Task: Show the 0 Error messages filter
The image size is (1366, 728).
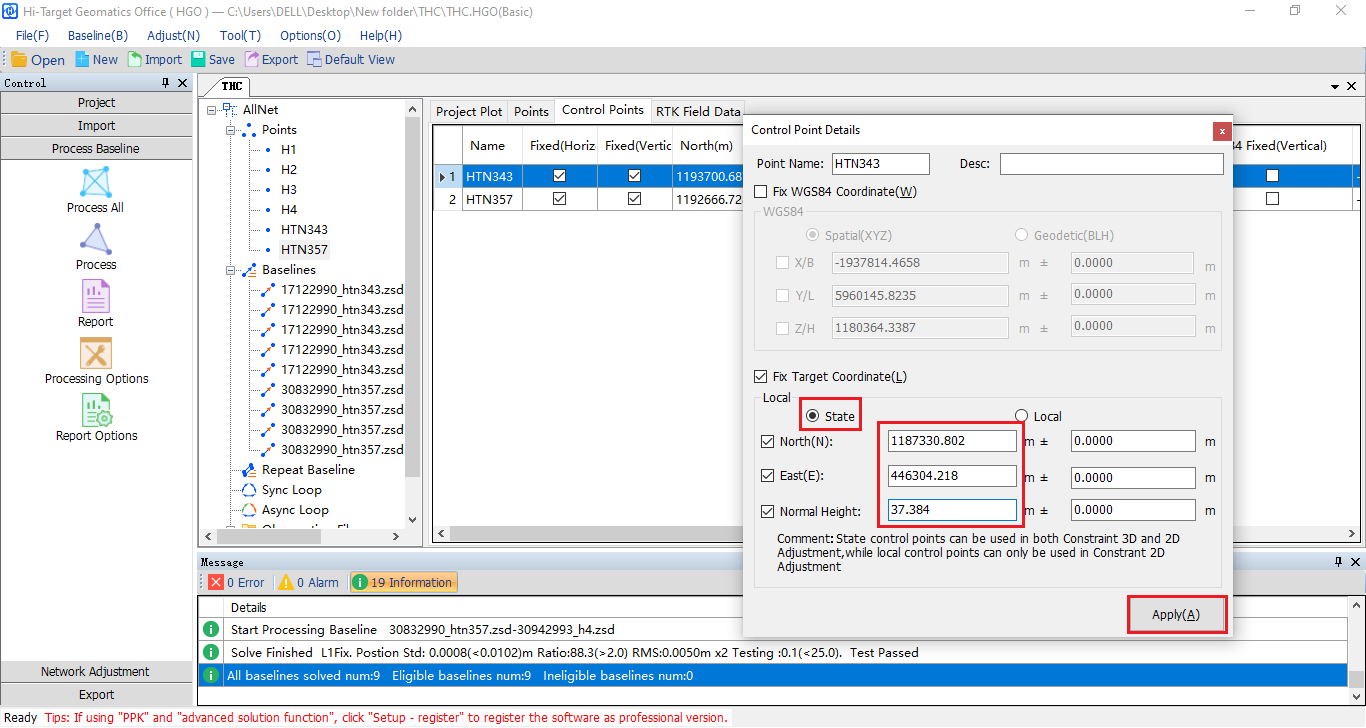Action: (237, 582)
